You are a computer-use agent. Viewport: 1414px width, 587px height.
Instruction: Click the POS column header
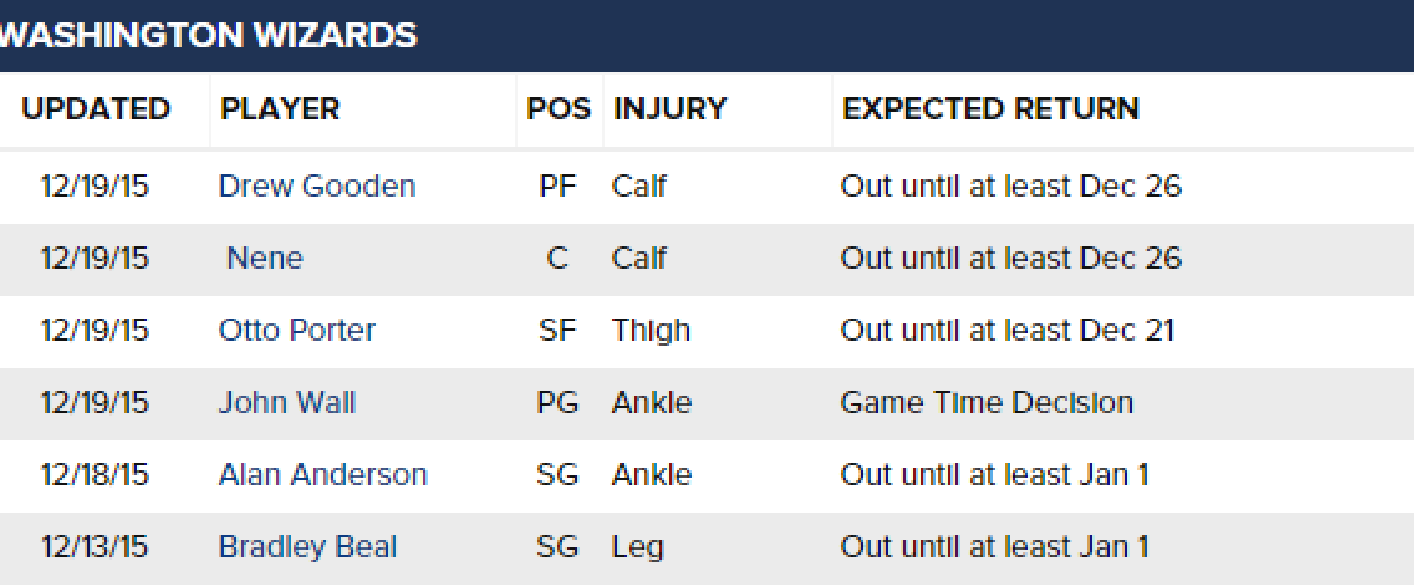click(558, 108)
